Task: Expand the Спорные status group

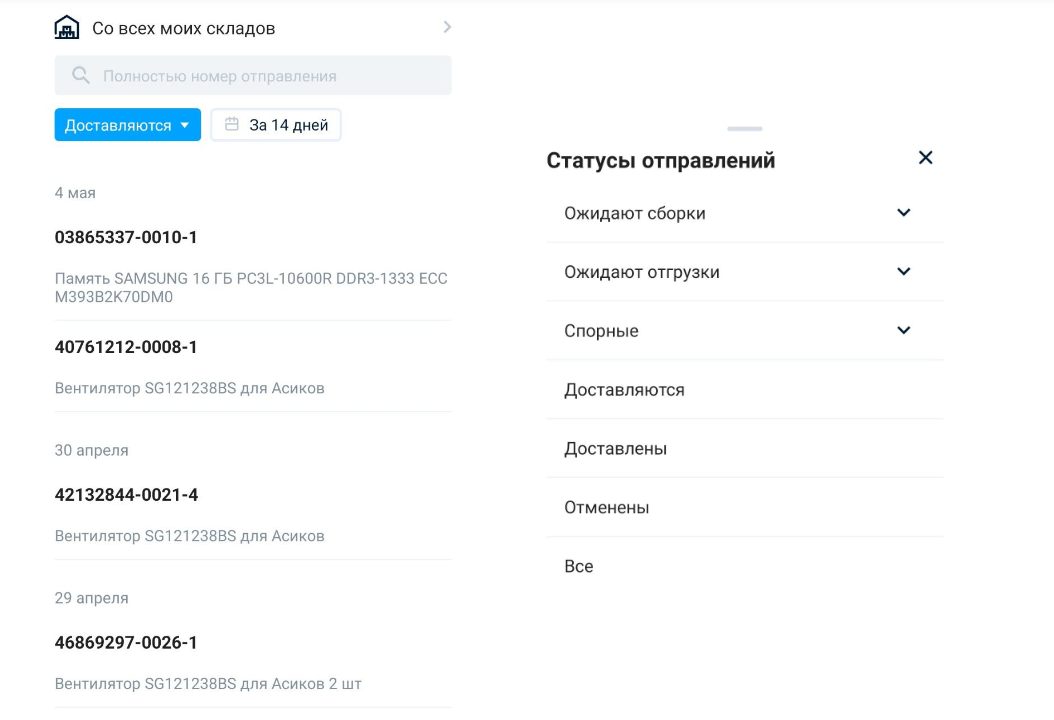Action: [x=904, y=331]
